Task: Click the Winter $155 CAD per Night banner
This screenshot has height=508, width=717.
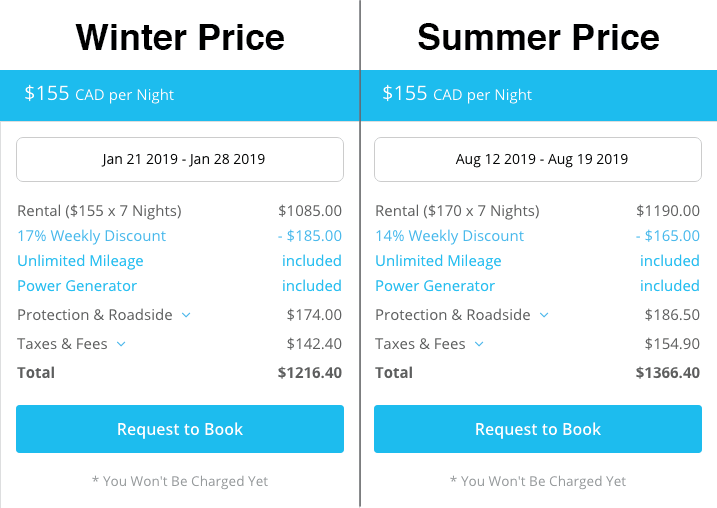Action: [180, 95]
